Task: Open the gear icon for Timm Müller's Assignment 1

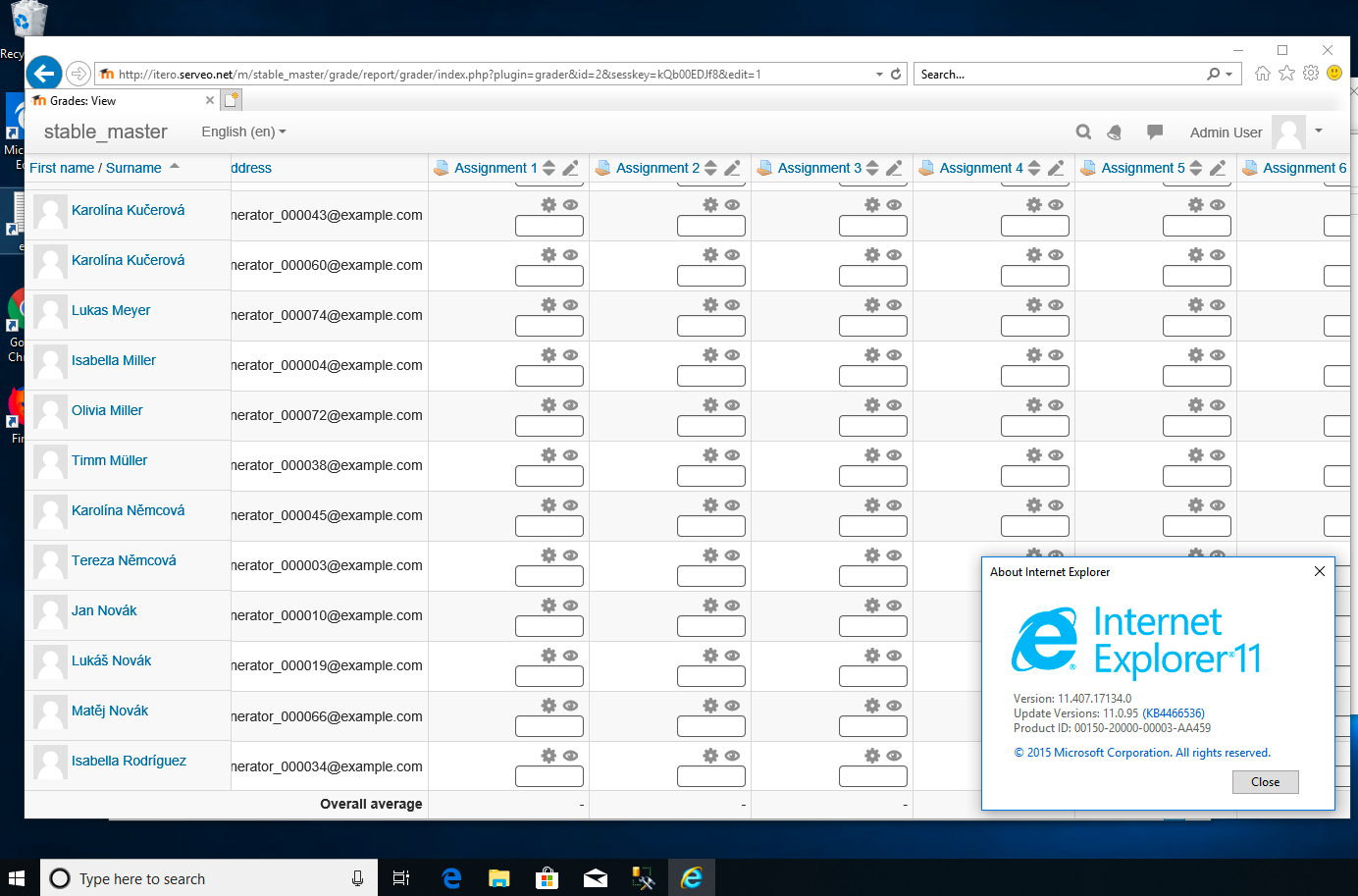Action: coord(548,455)
